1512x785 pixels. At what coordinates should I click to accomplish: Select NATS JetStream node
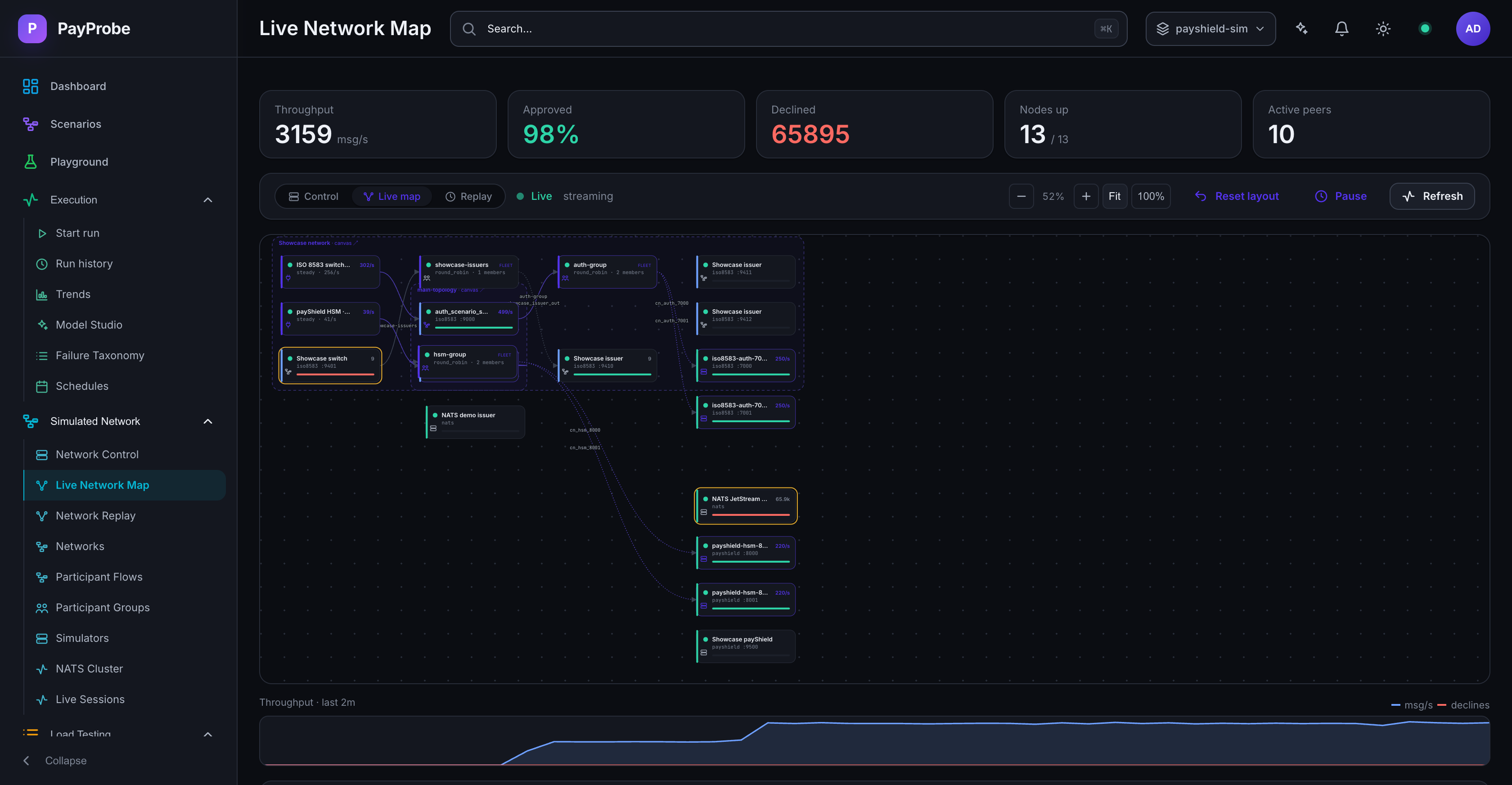point(746,505)
